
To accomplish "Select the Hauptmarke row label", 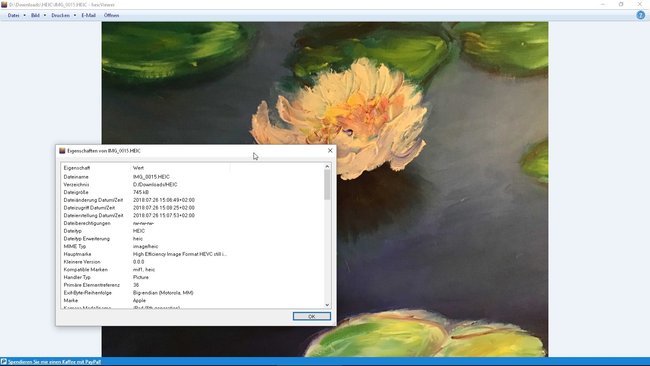I will 78,254.
